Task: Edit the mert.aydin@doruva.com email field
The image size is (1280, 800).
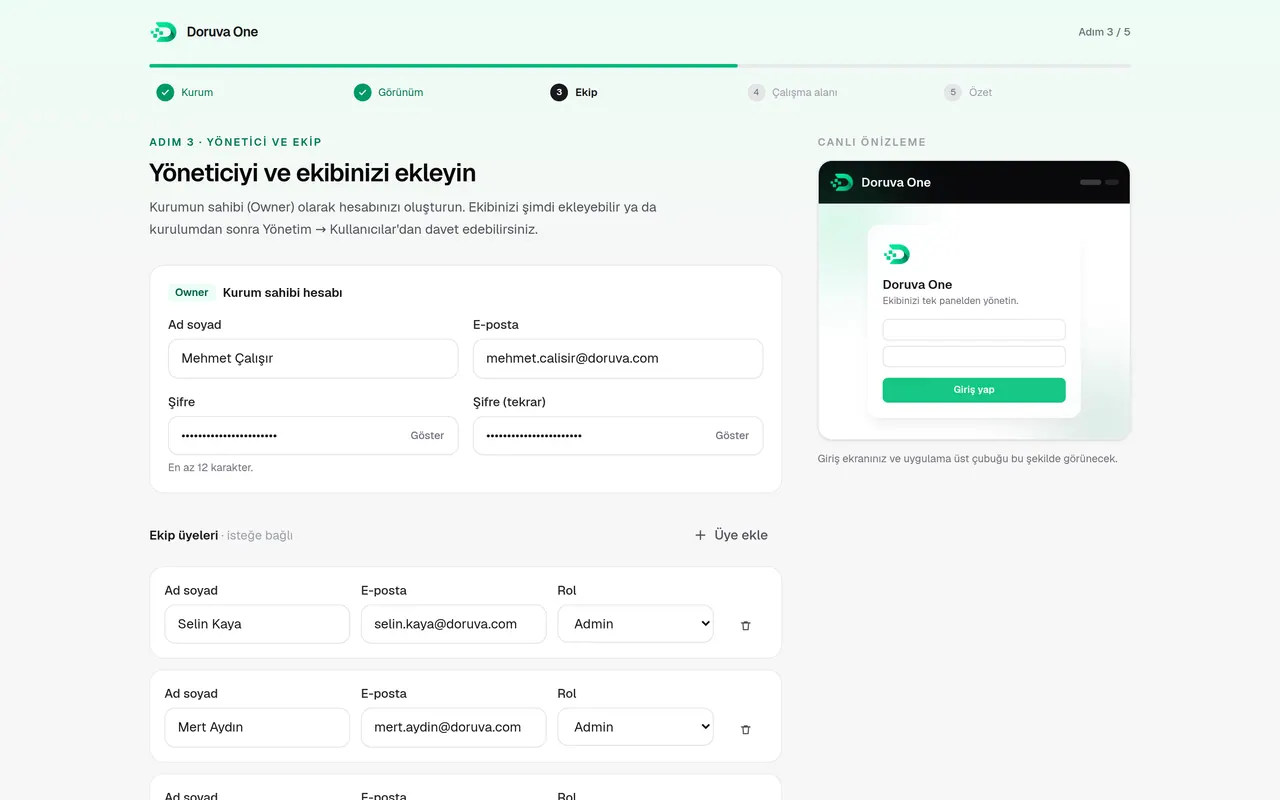Action: tap(454, 727)
